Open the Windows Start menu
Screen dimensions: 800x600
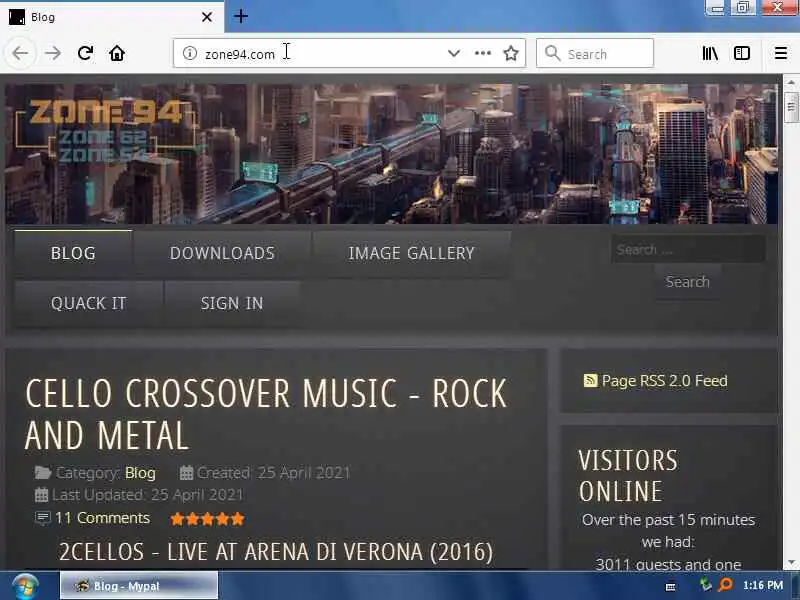25,586
